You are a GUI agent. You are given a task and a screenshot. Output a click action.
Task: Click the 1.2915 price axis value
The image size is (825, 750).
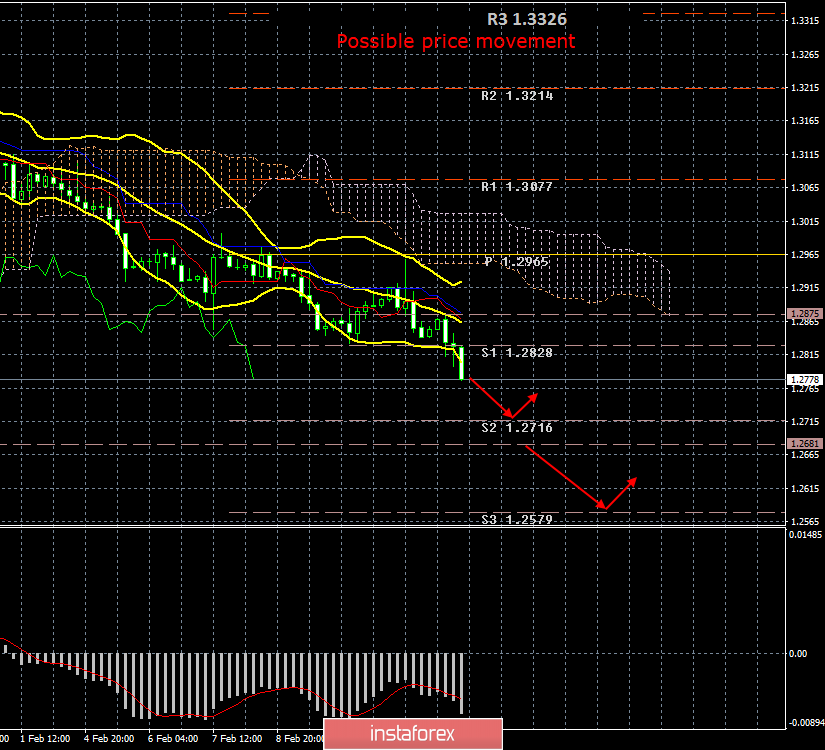(x=805, y=288)
